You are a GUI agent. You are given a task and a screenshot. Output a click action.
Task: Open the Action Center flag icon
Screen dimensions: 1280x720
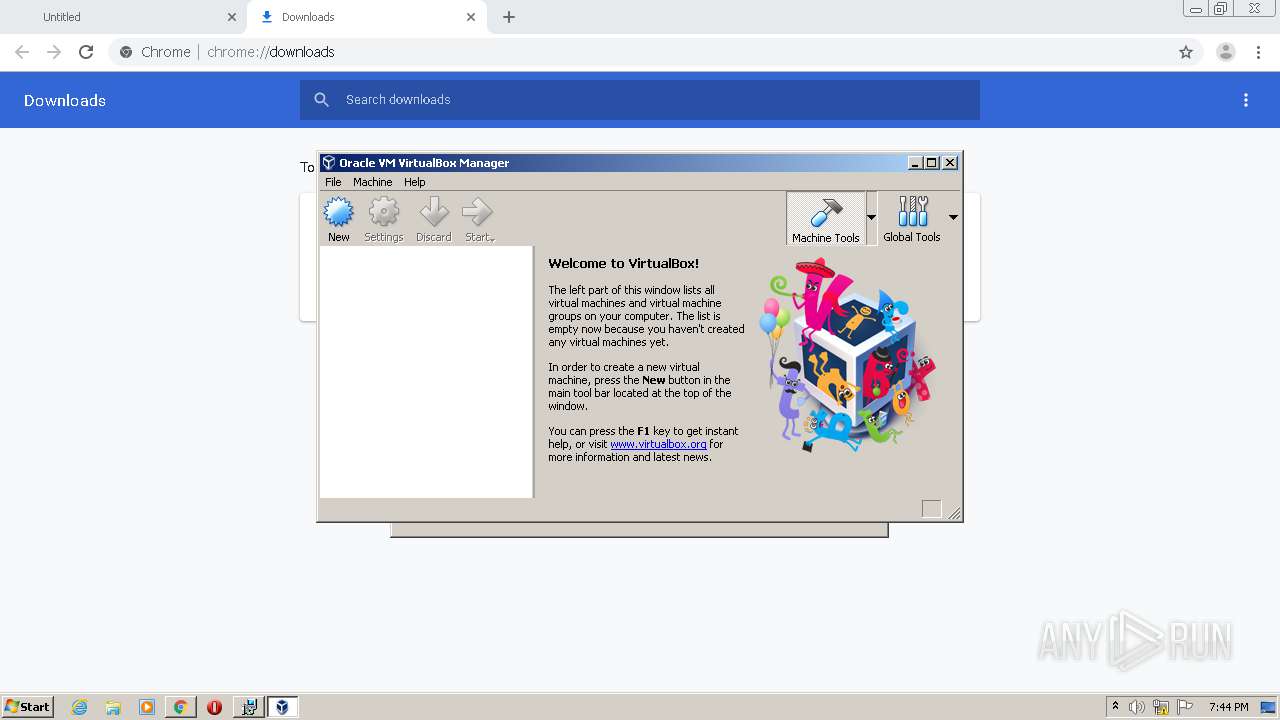click(1185, 707)
